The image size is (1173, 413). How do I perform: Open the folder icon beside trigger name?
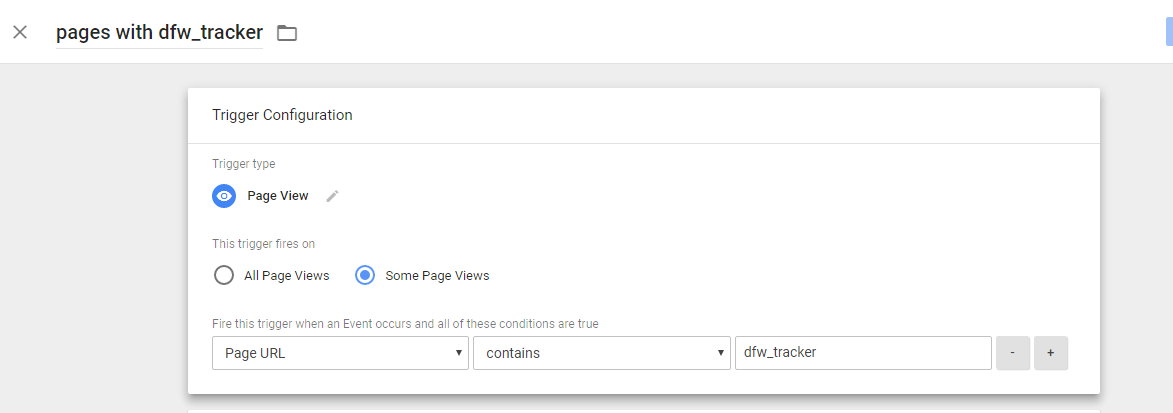(x=287, y=33)
